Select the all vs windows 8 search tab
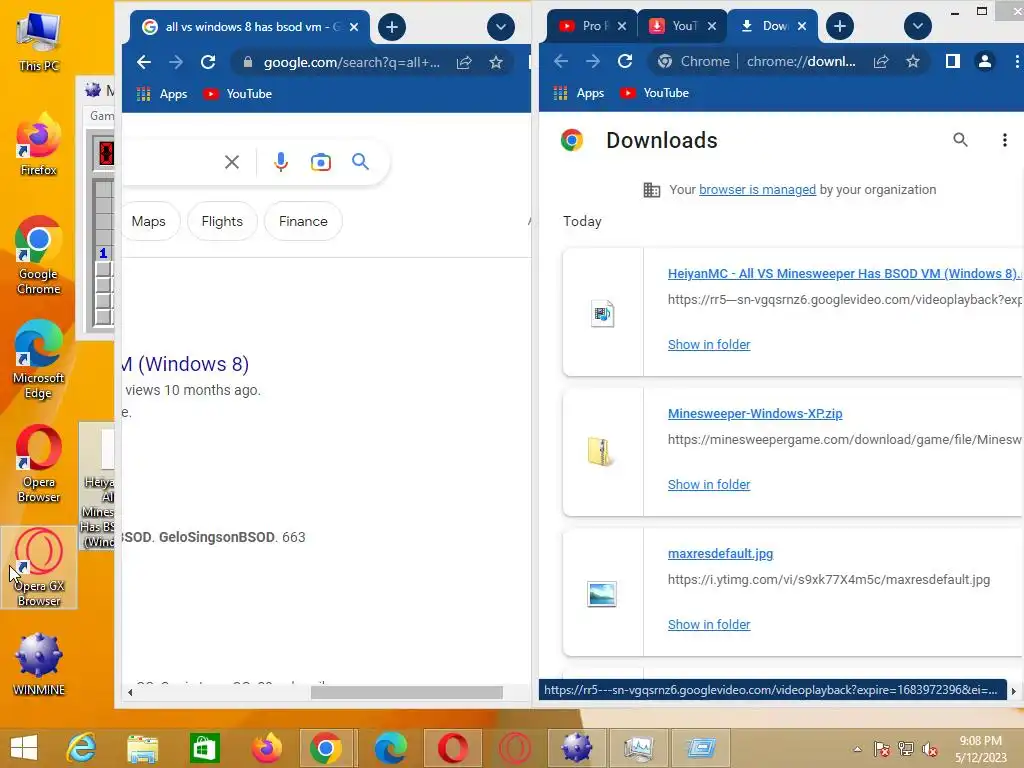Image resolution: width=1024 pixels, height=768 pixels. (x=243, y=27)
